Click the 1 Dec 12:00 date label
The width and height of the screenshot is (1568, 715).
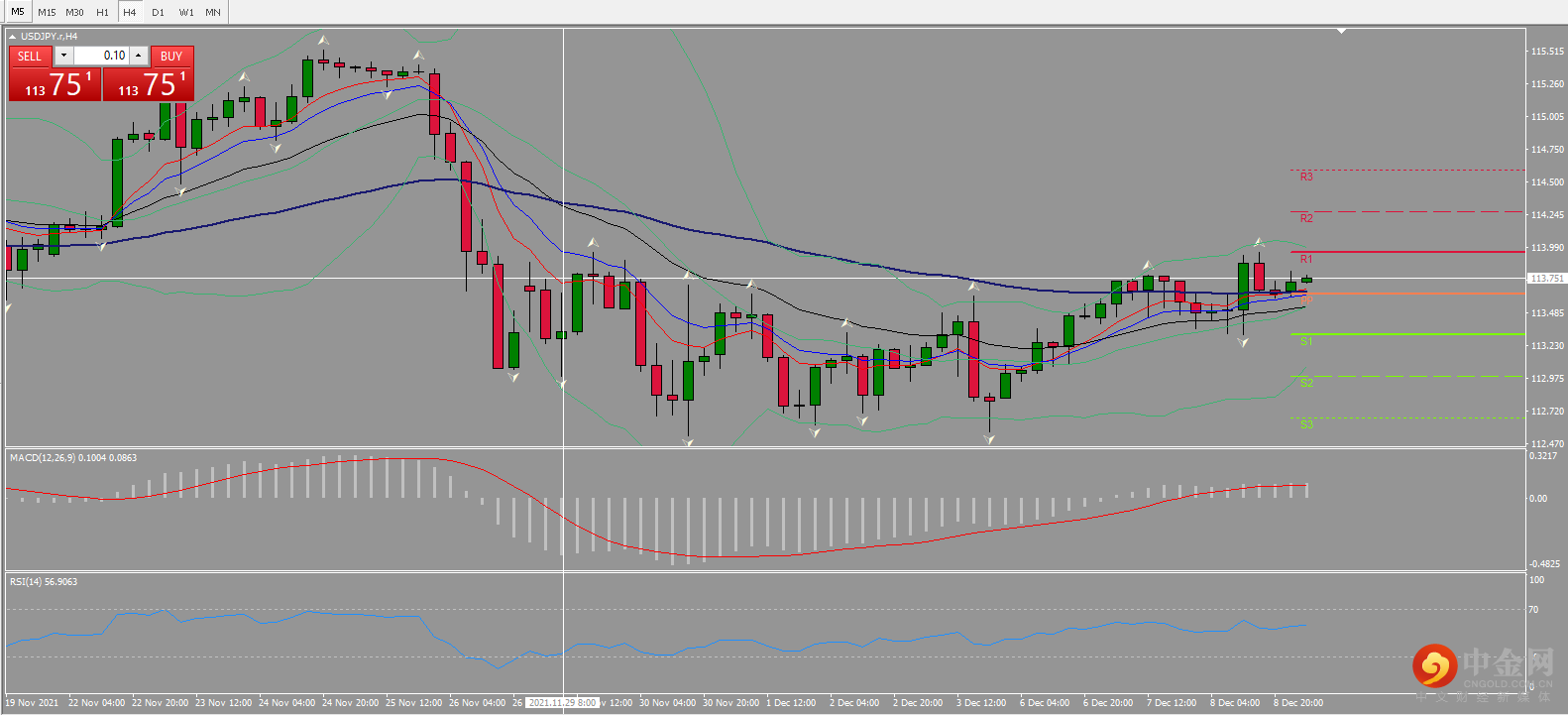(791, 703)
